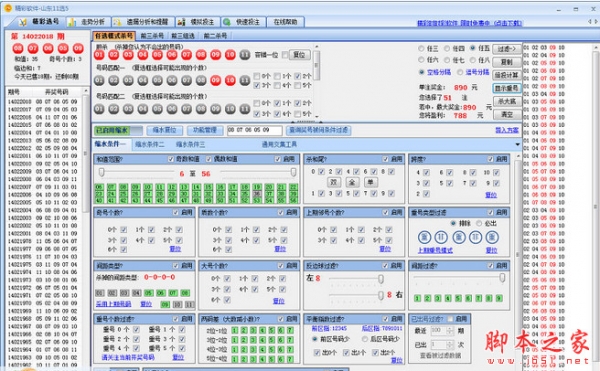This screenshot has height=371, width=600.
Task: Select gray ball 11 in the kill-number row
Action: (x=245, y=55)
